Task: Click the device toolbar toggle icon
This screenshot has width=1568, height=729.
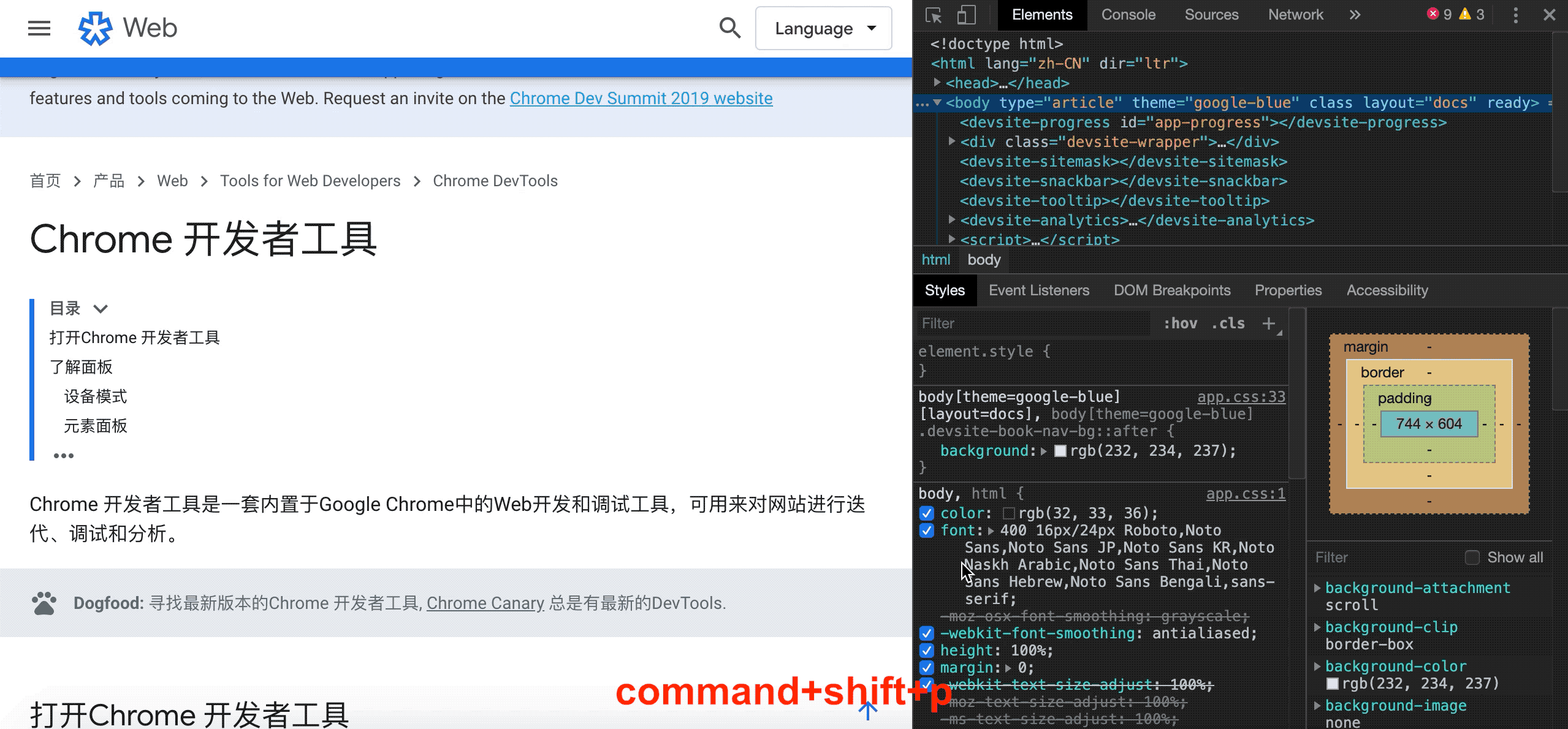Action: [x=967, y=13]
